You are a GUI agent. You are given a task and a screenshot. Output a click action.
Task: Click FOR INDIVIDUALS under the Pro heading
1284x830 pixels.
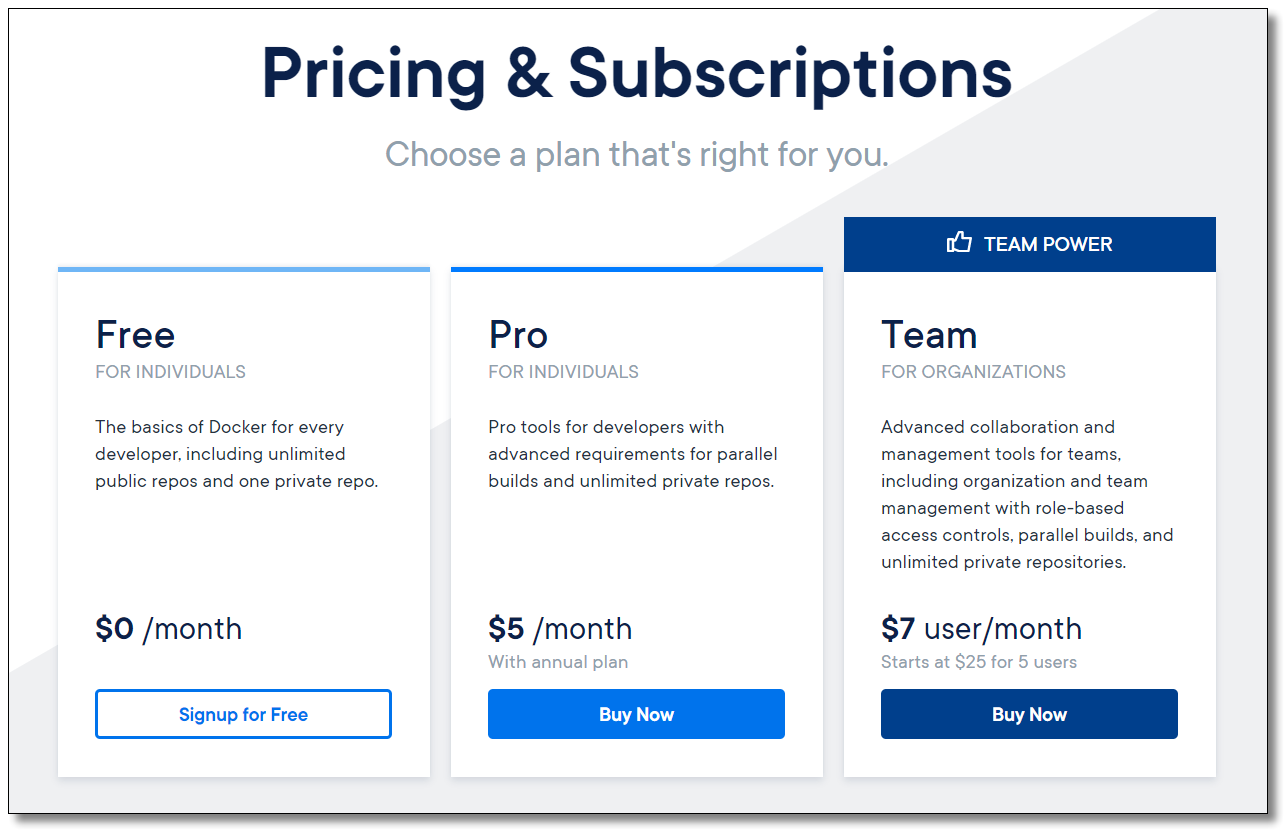[x=563, y=372]
